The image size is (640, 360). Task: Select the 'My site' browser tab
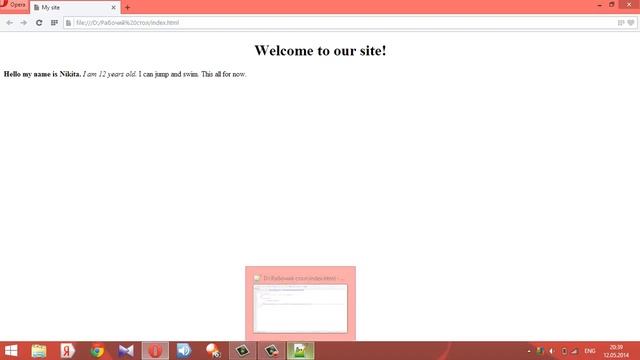pyautogui.click(x=75, y=7)
